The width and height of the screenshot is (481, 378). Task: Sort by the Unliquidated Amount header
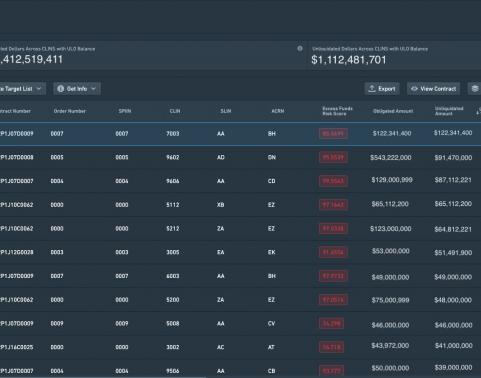pyautogui.click(x=449, y=111)
